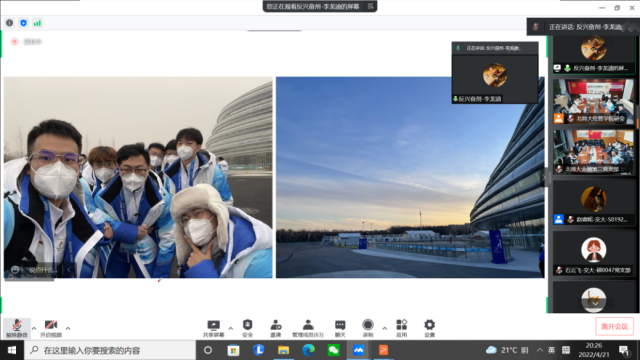Expand video options arrow beside the camera
This screenshot has height=360, width=640.
click(x=68, y=328)
